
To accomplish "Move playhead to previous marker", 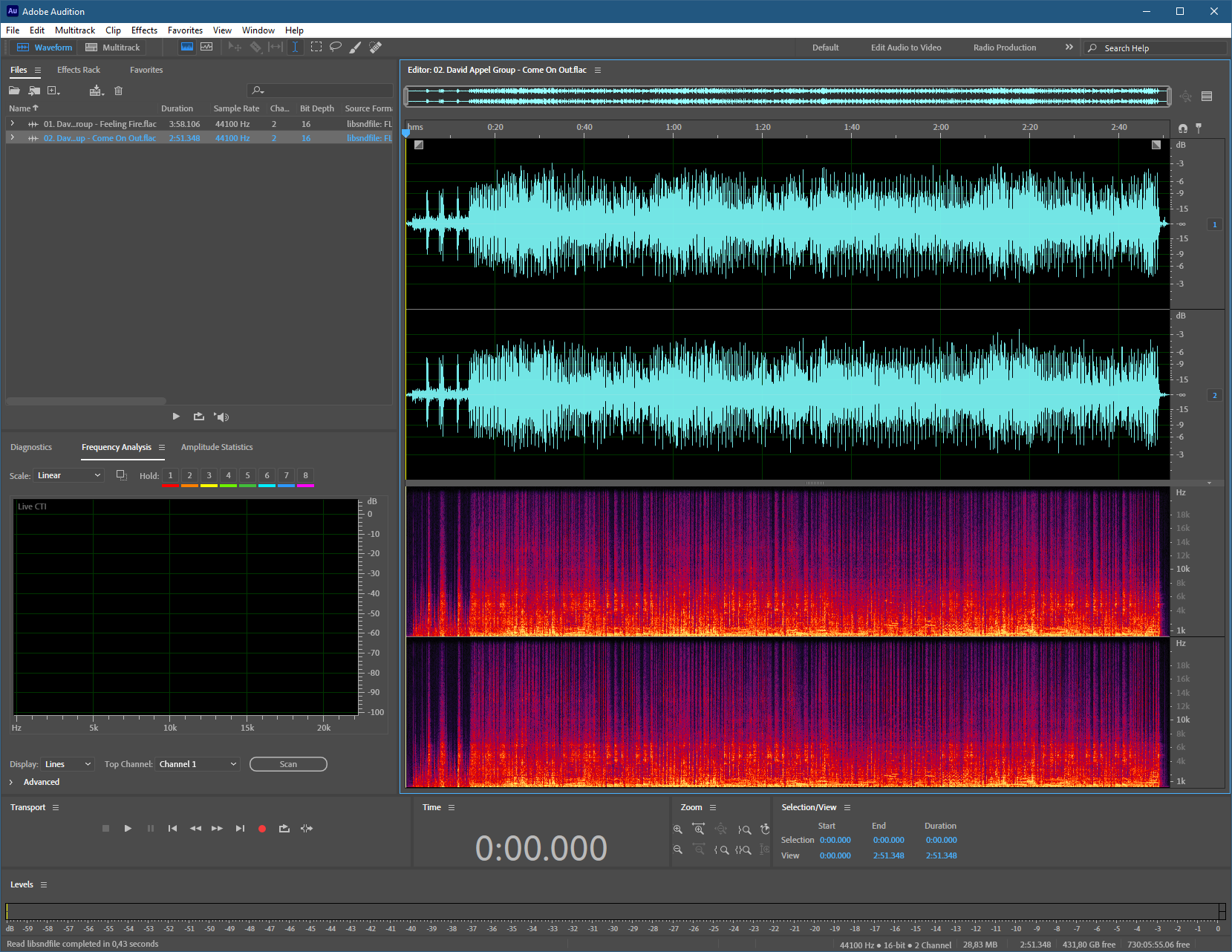I will (x=172, y=828).
